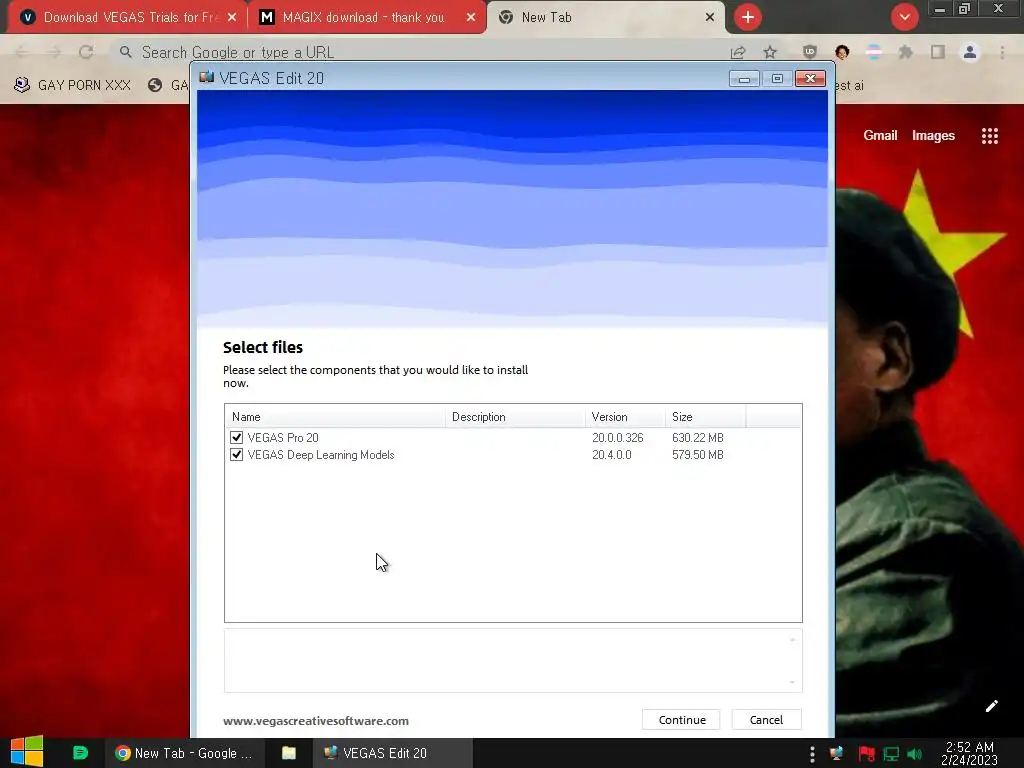The height and width of the screenshot is (768, 1024).
Task: Open the uBlock shield extension icon
Action: pos(810,52)
